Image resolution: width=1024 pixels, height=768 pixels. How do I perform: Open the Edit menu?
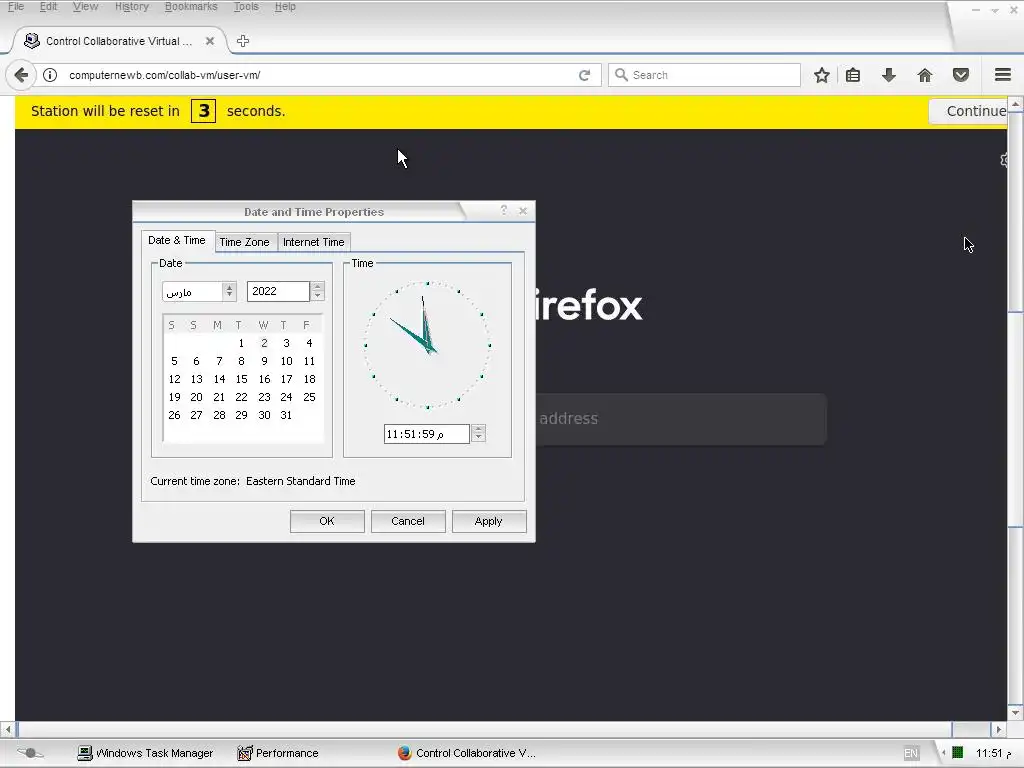pos(48,7)
